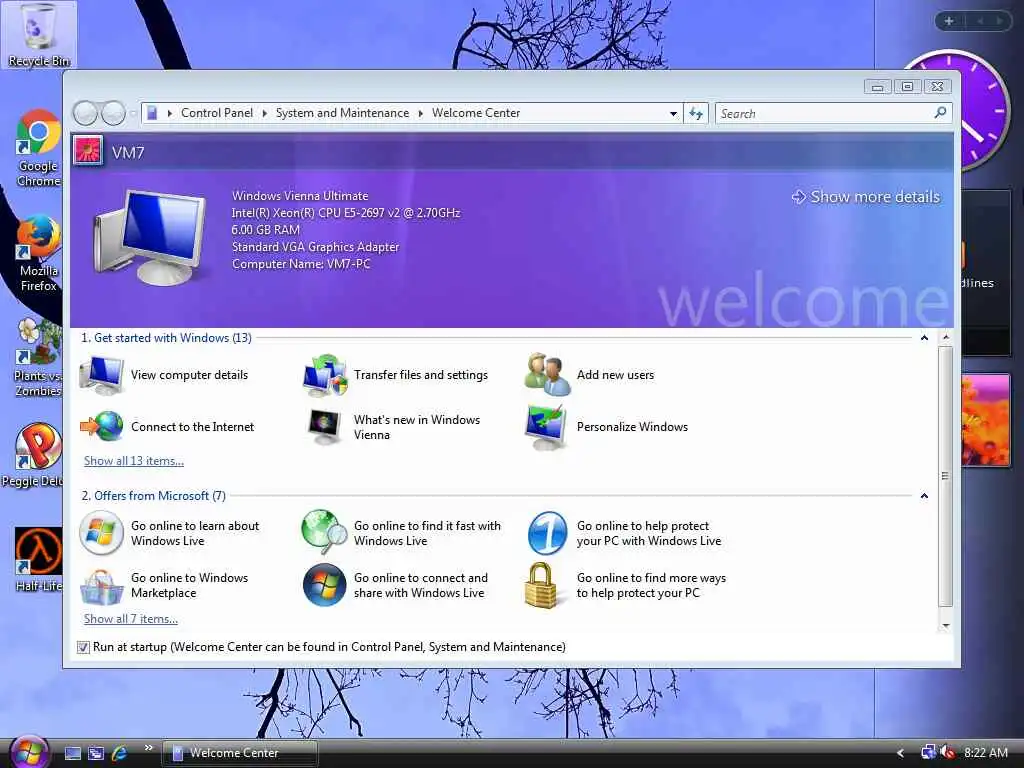Viewport: 1024px width, 768px height.
Task: Click scrollbar up arrow in Welcome Center
Action: (945, 338)
